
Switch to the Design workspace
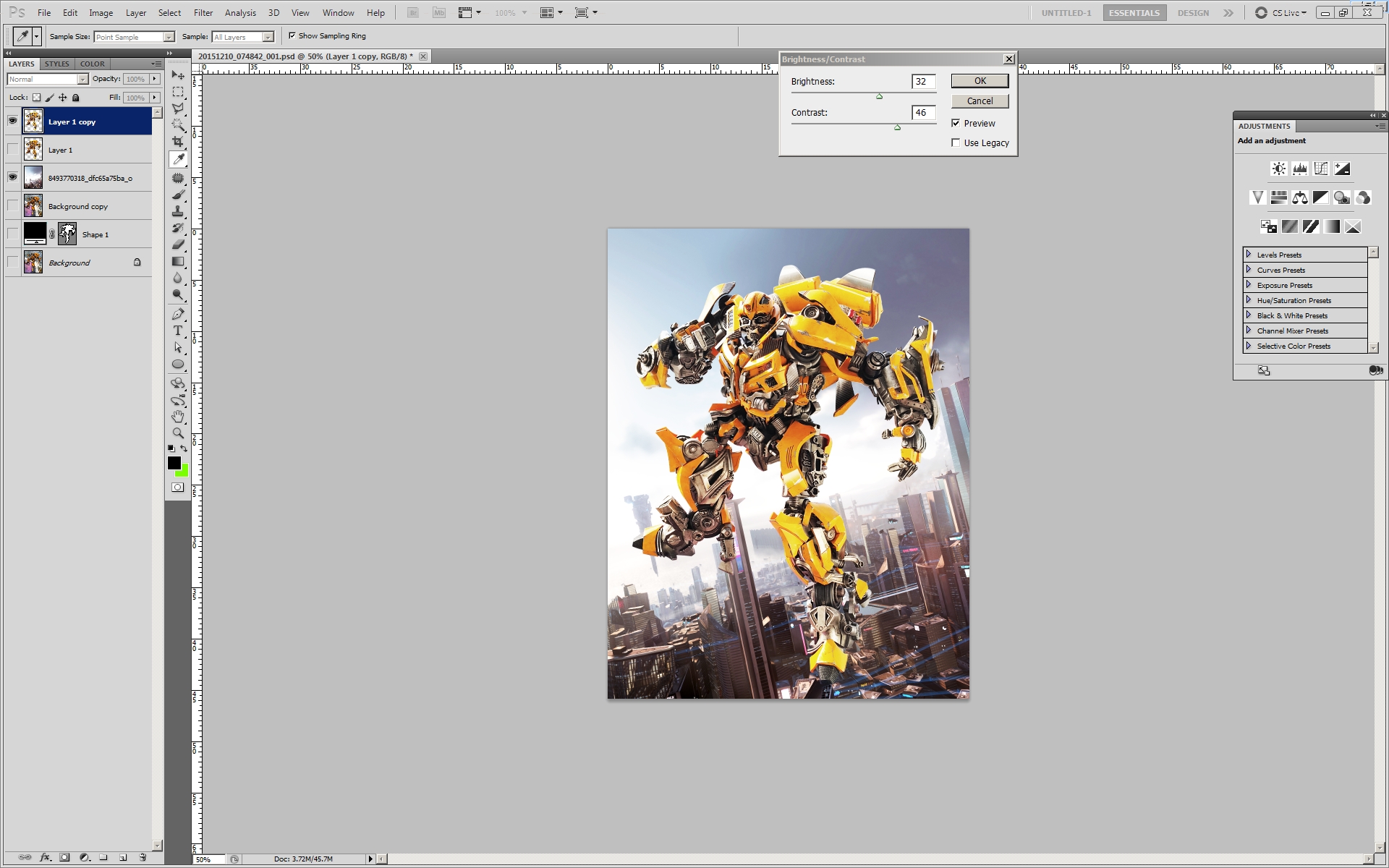point(1193,13)
